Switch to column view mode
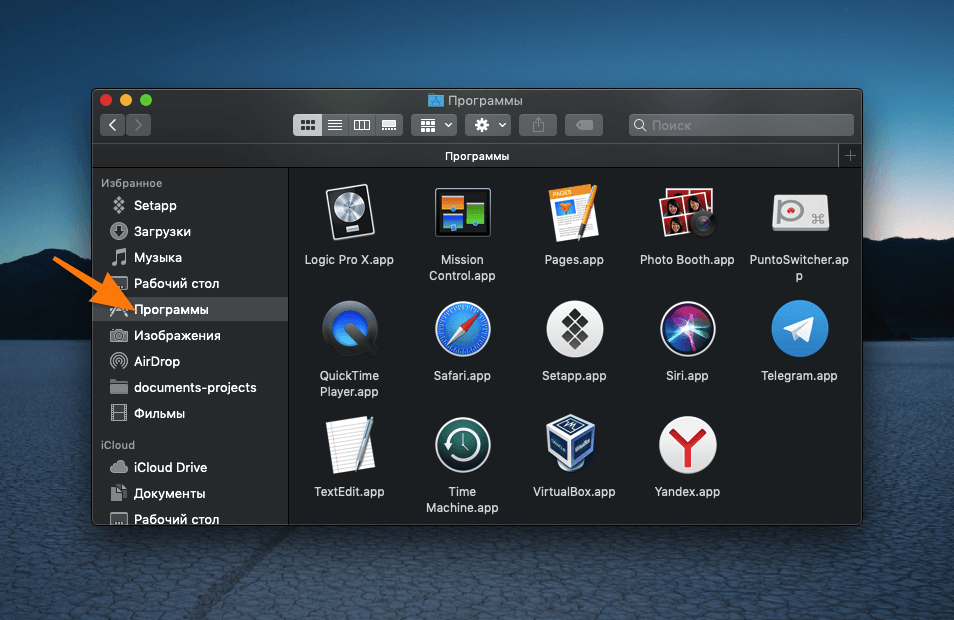This screenshot has height=620, width=954. point(361,125)
